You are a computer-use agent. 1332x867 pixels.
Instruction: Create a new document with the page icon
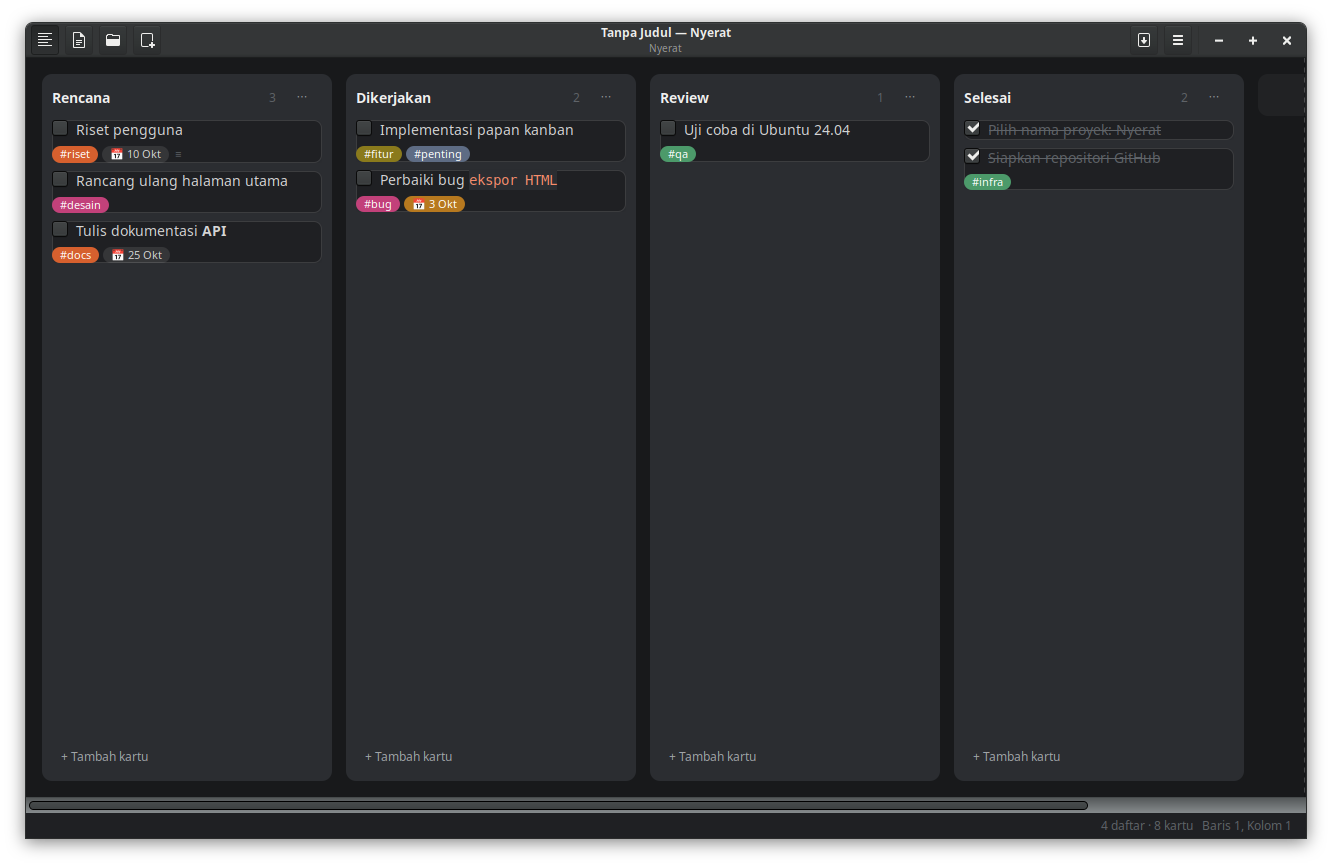point(79,40)
